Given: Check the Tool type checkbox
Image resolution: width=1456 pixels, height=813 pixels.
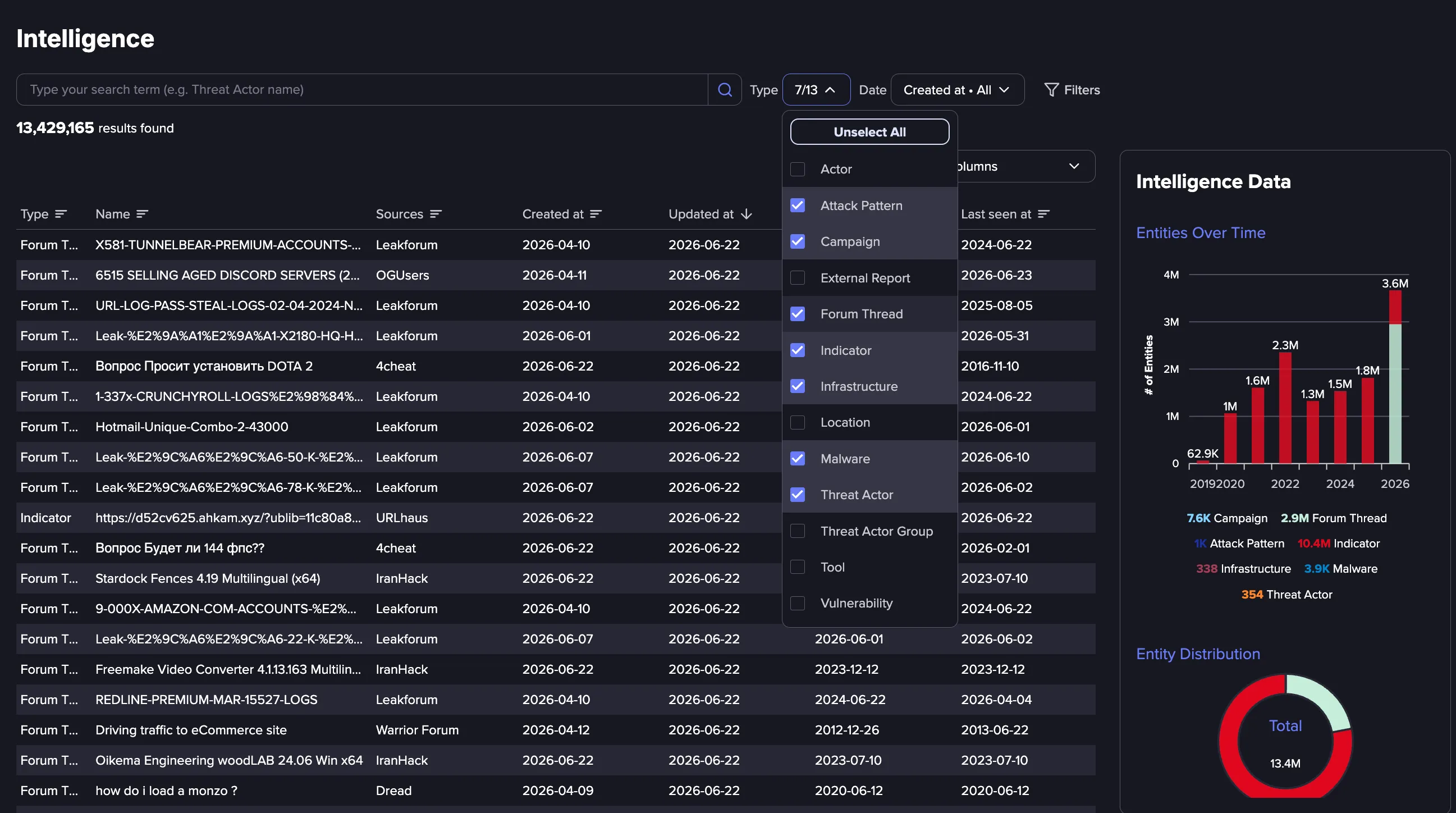Looking at the screenshot, I should coord(798,567).
